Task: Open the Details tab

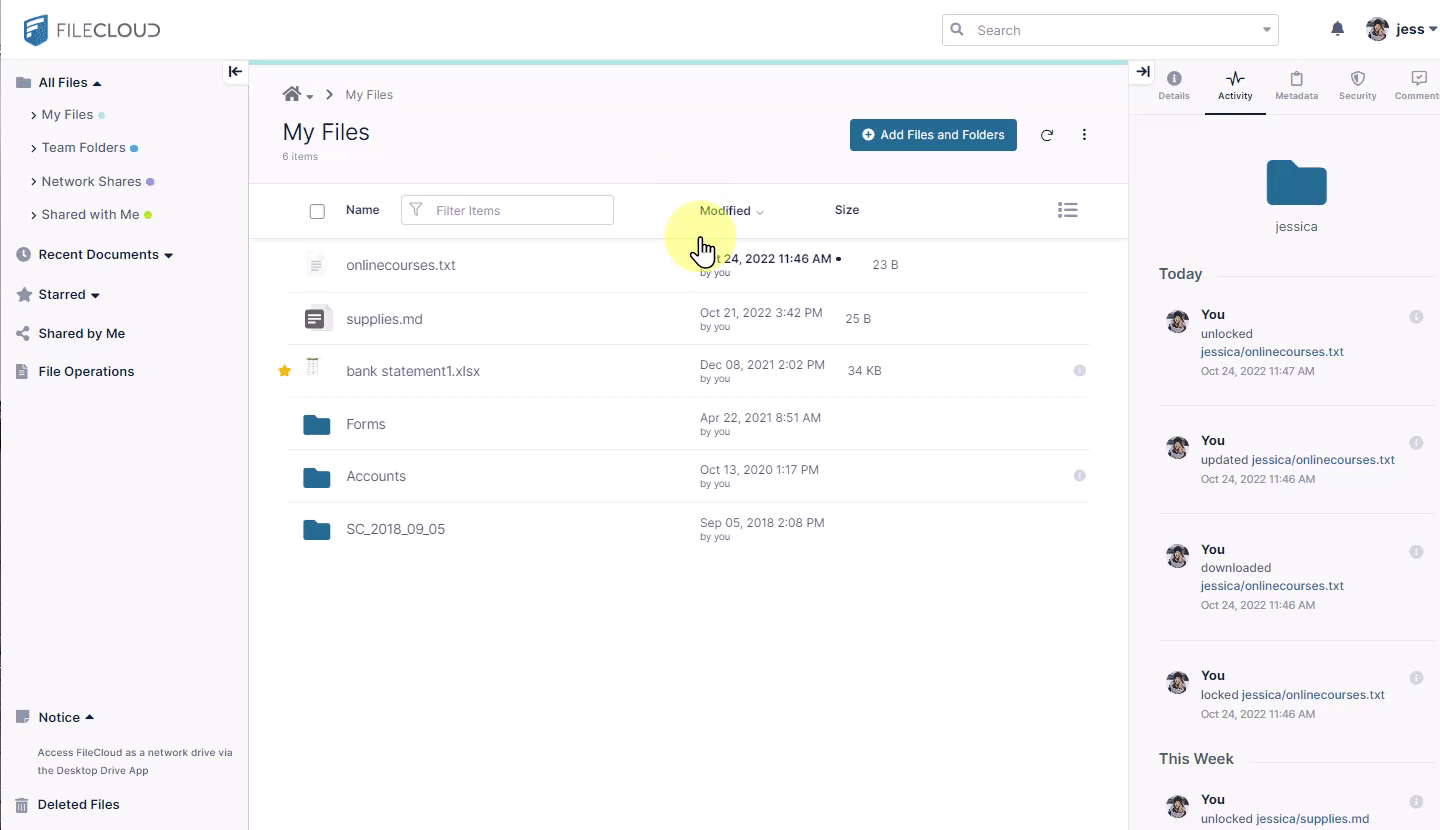Action: coord(1174,86)
